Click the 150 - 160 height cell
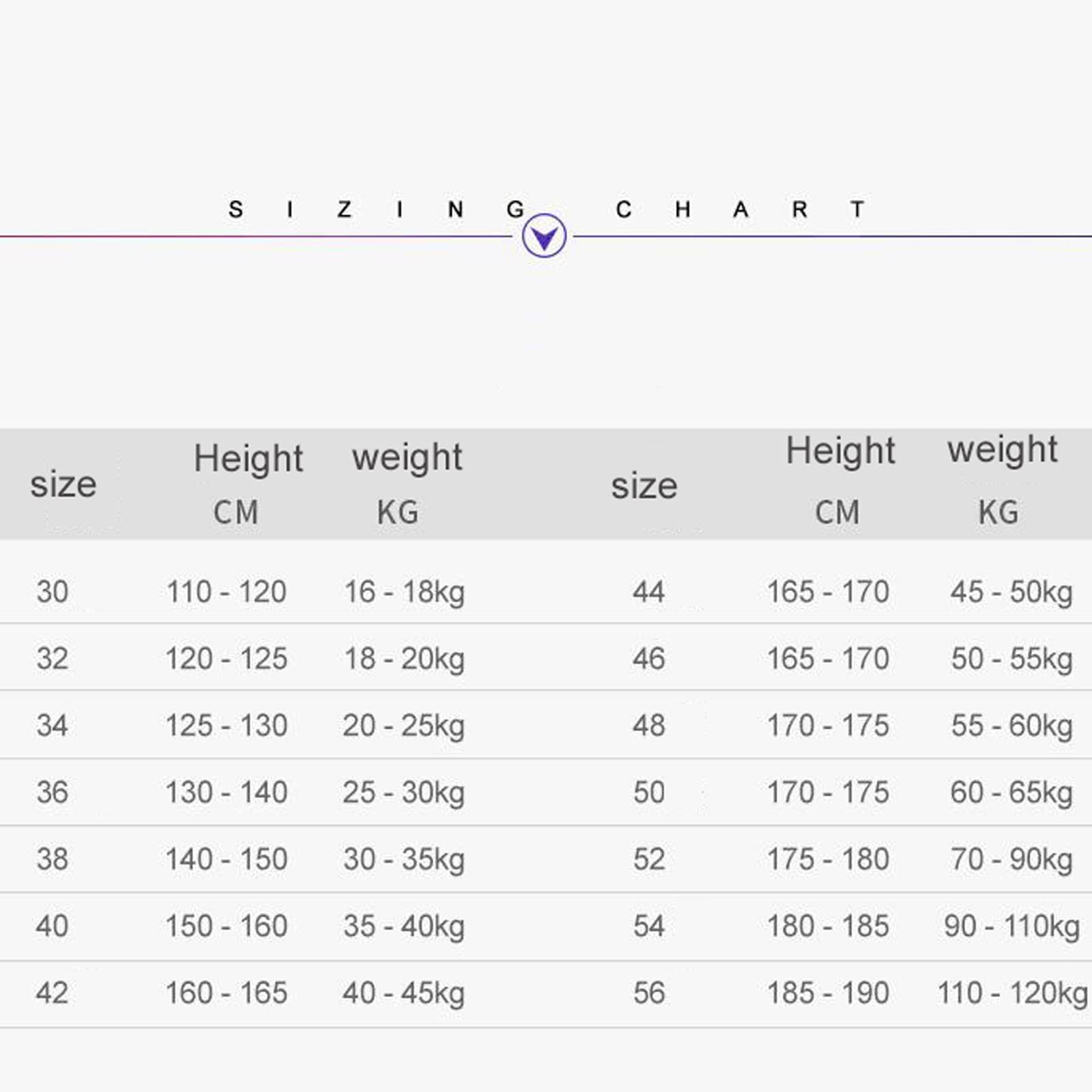Screen dimensions: 1092x1092 coord(227,926)
